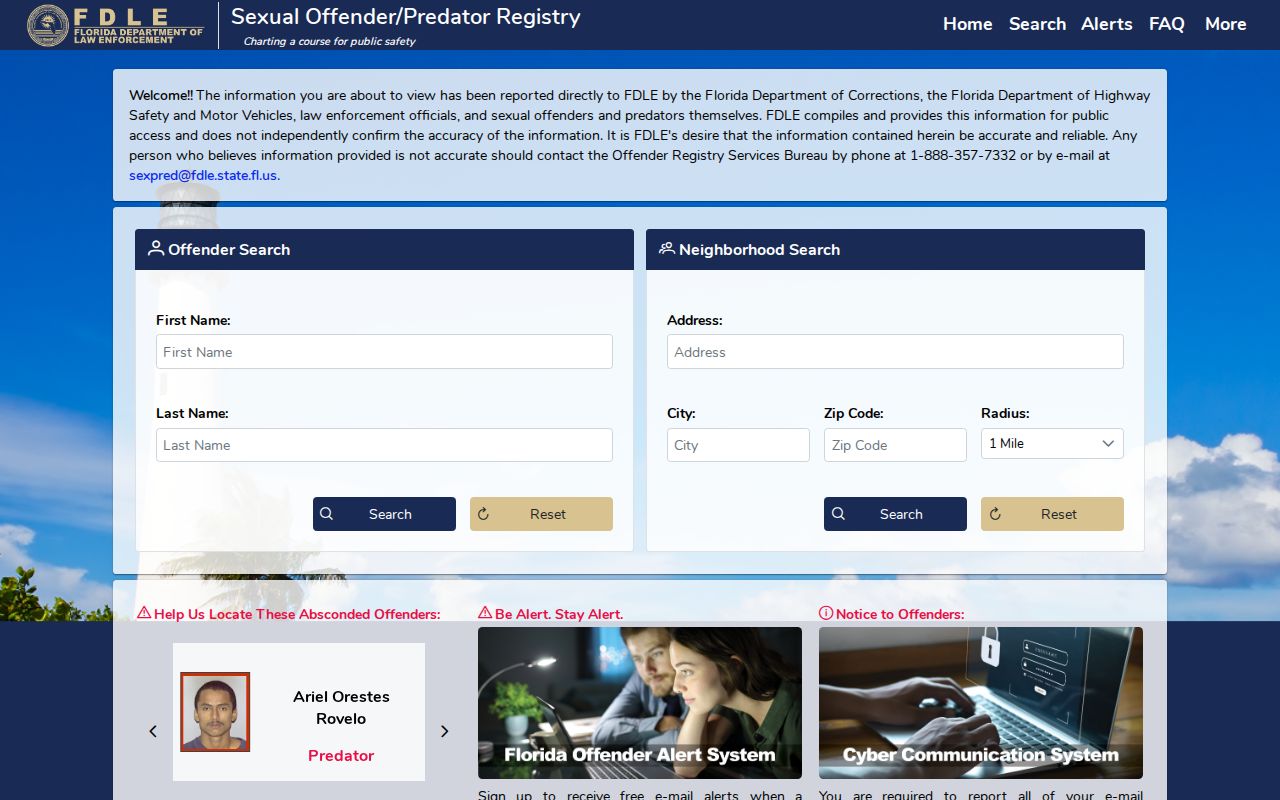
Task: Click the Sexual Offender/Predator Registry title
Action: tap(406, 17)
